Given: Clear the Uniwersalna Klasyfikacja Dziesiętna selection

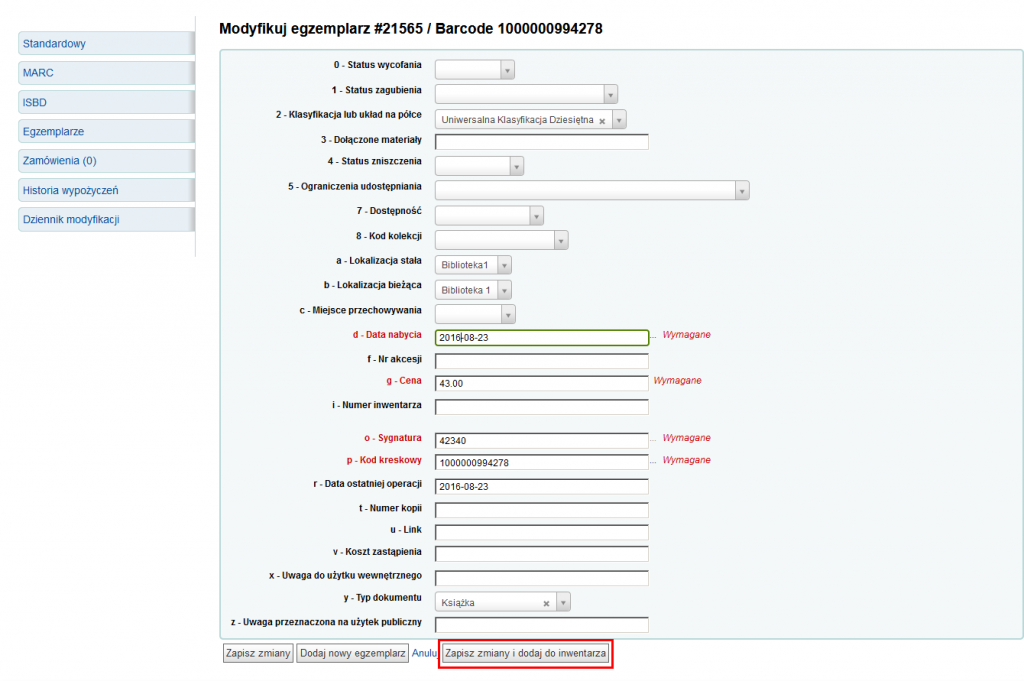Looking at the screenshot, I should [x=602, y=120].
